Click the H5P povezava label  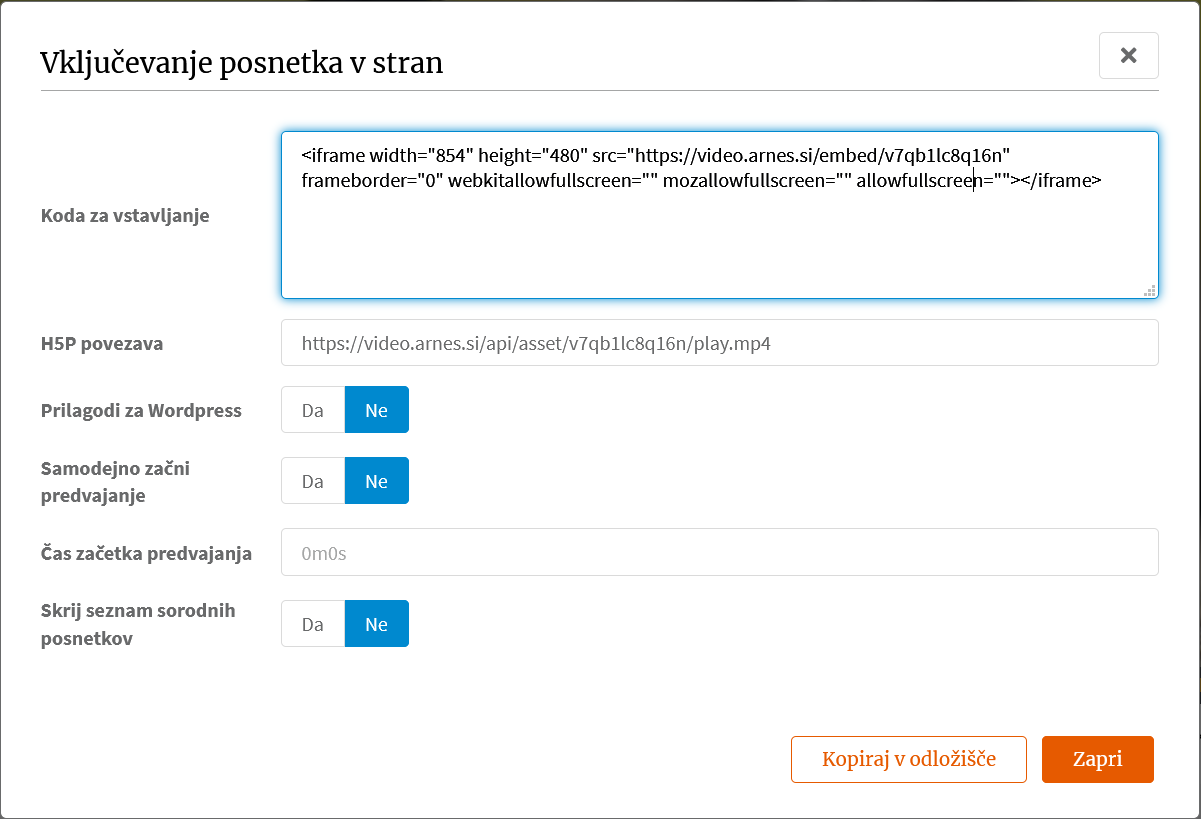(x=102, y=344)
